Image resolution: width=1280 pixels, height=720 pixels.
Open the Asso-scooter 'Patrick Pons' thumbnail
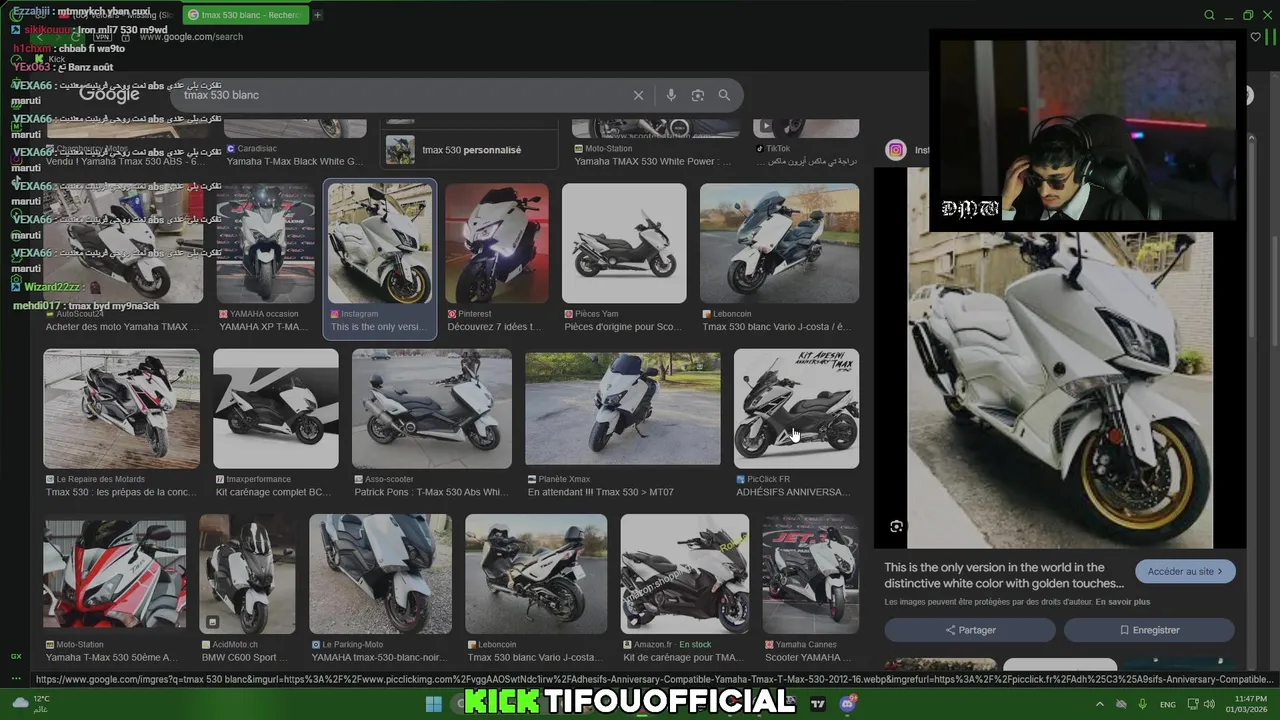click(x=431, y=408)
